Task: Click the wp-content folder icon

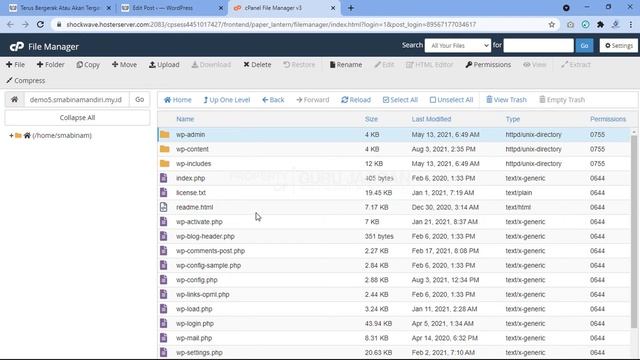Action: [164, 149]
